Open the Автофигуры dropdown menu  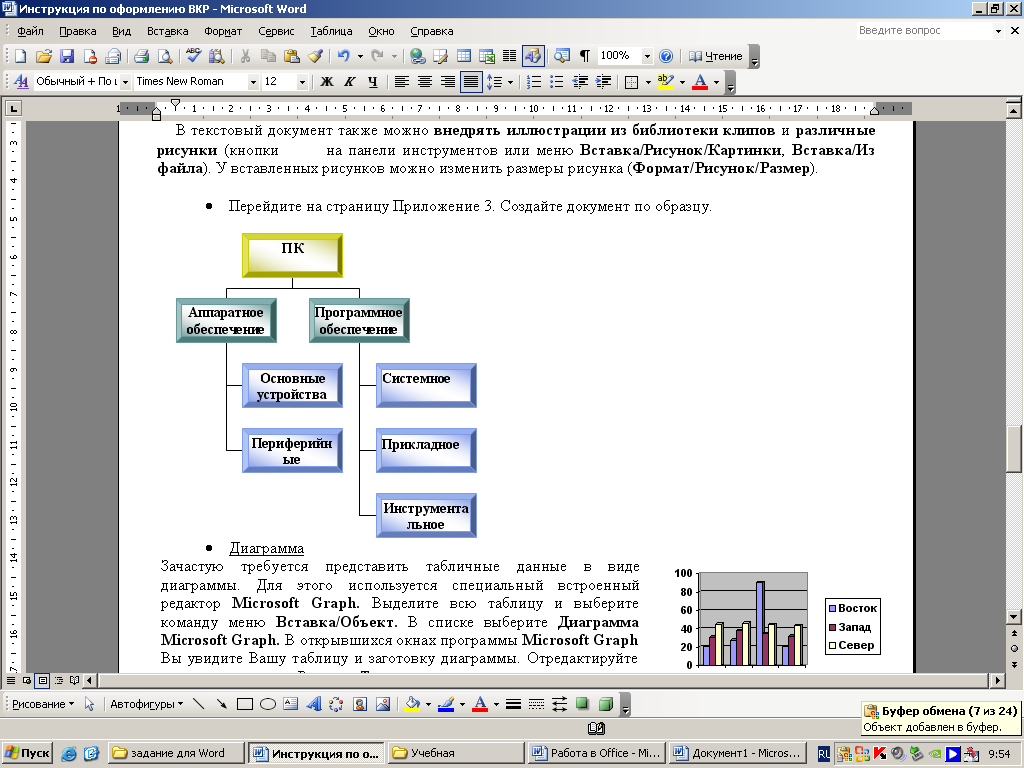coord(146,704)
